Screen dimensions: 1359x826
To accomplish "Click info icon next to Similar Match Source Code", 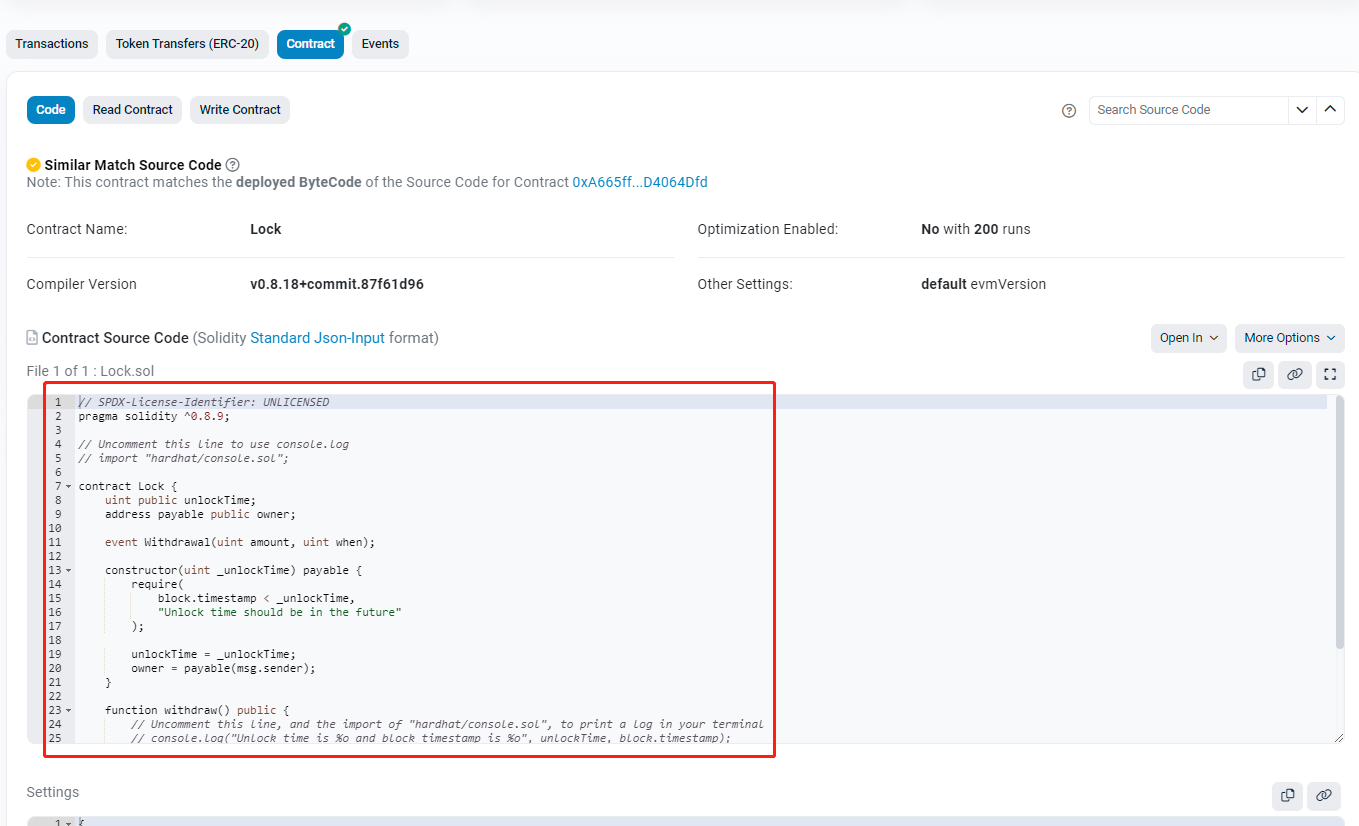I will (233, 165).
